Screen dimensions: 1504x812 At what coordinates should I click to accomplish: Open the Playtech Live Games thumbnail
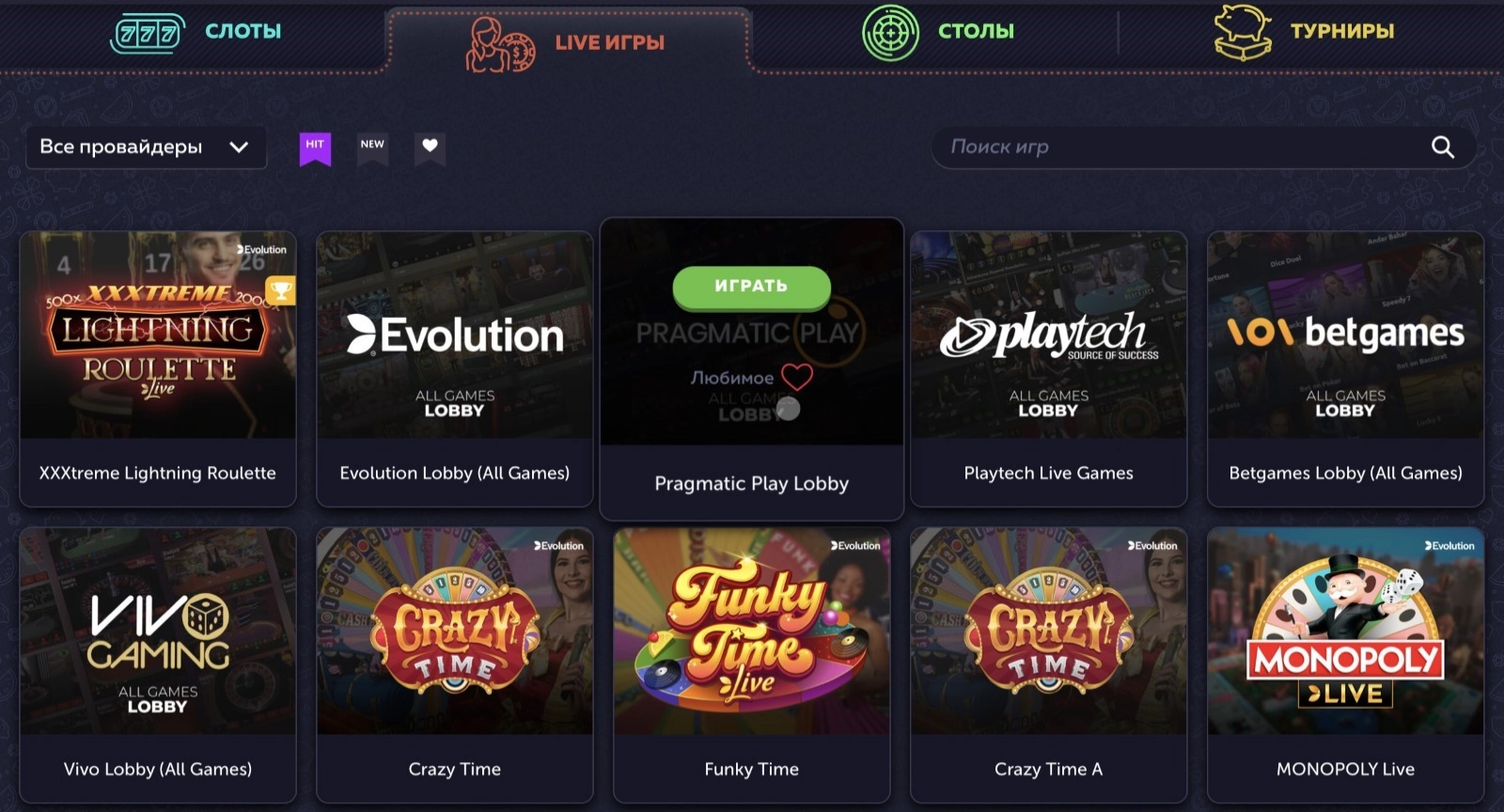[x=1049, y=335]
